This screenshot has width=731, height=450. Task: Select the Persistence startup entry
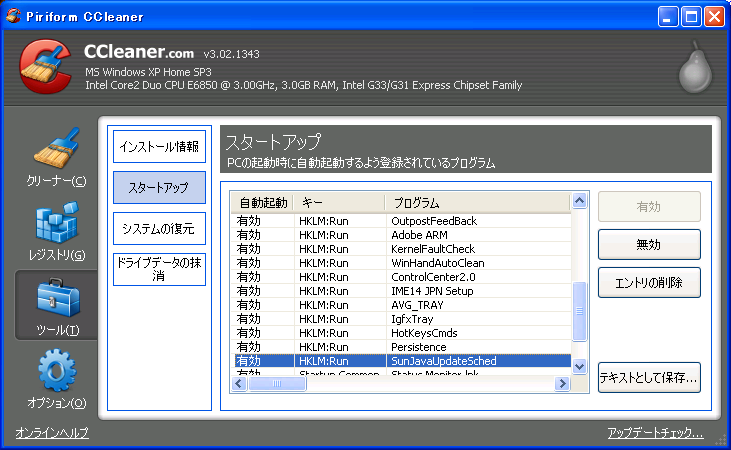401,347
